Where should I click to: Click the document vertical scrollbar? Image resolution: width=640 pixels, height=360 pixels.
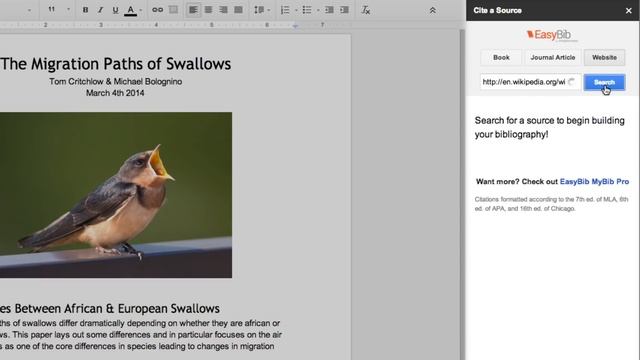(462, 195)
